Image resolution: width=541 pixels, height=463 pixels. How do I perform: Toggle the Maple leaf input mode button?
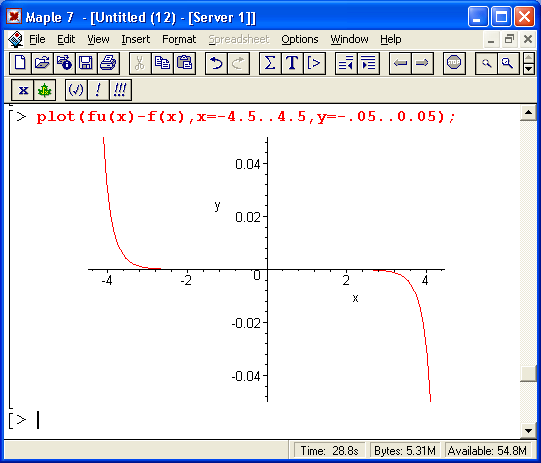pyautogui.click(x=45, y=90)
